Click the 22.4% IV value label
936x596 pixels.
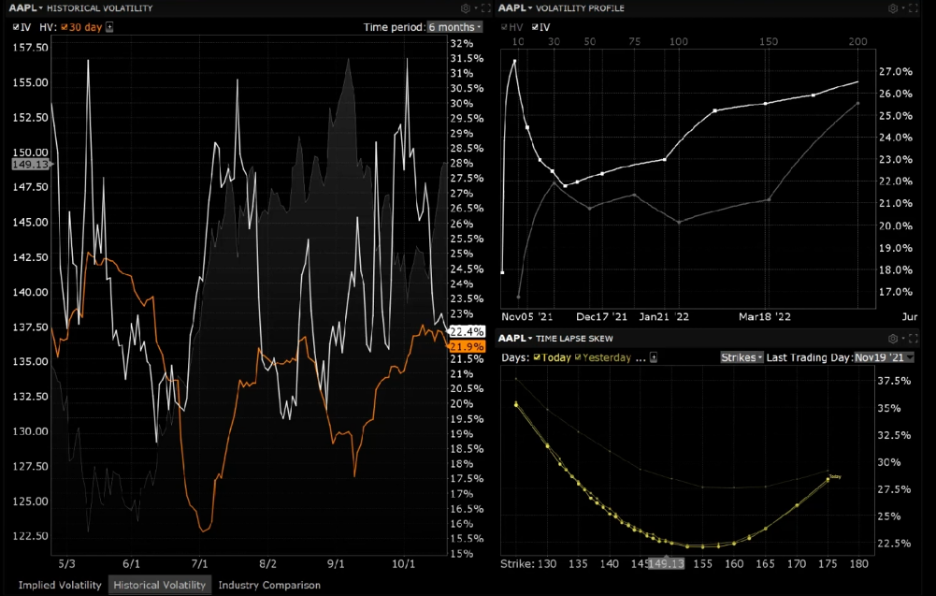click(x=467, y=331)
